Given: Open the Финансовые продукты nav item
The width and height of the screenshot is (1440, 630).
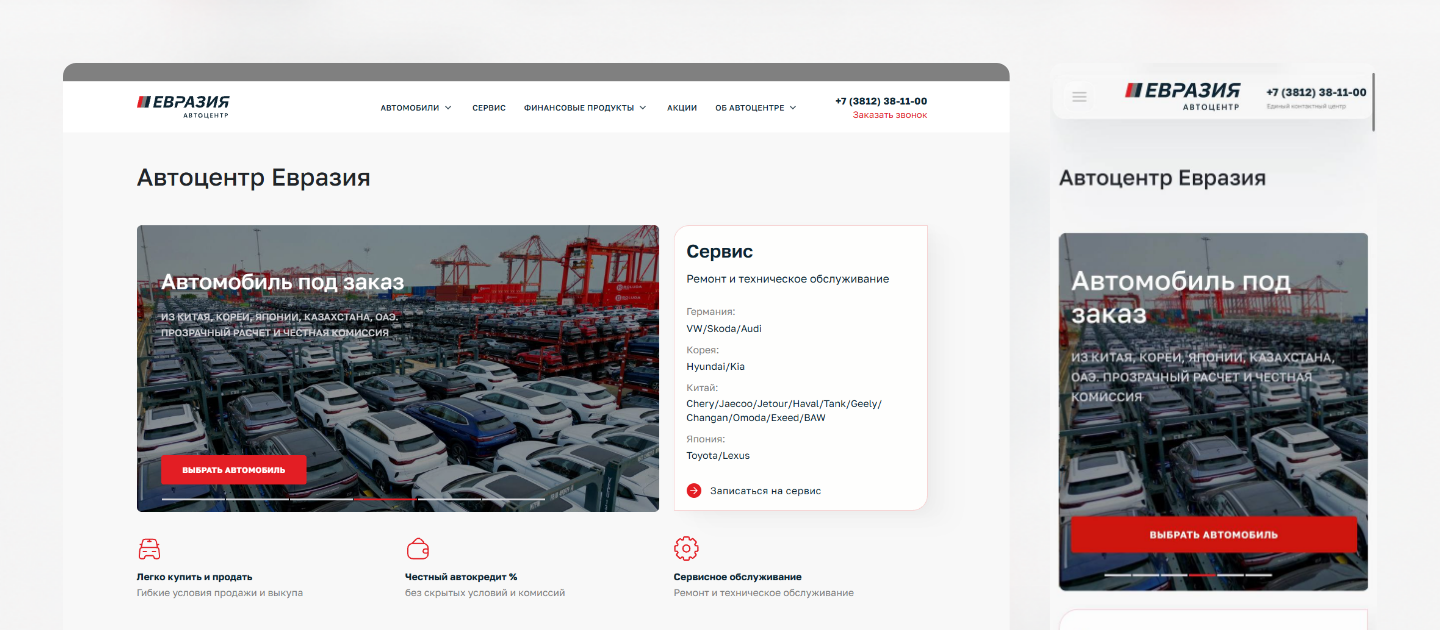Looking at the screenshot, I should click(x=579, y=108).
